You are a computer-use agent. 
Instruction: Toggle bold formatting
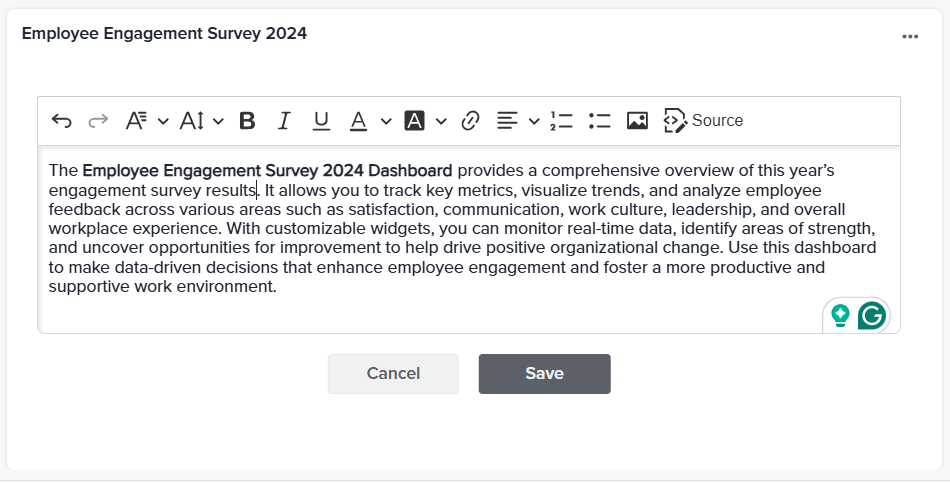(x=247, y=121)
